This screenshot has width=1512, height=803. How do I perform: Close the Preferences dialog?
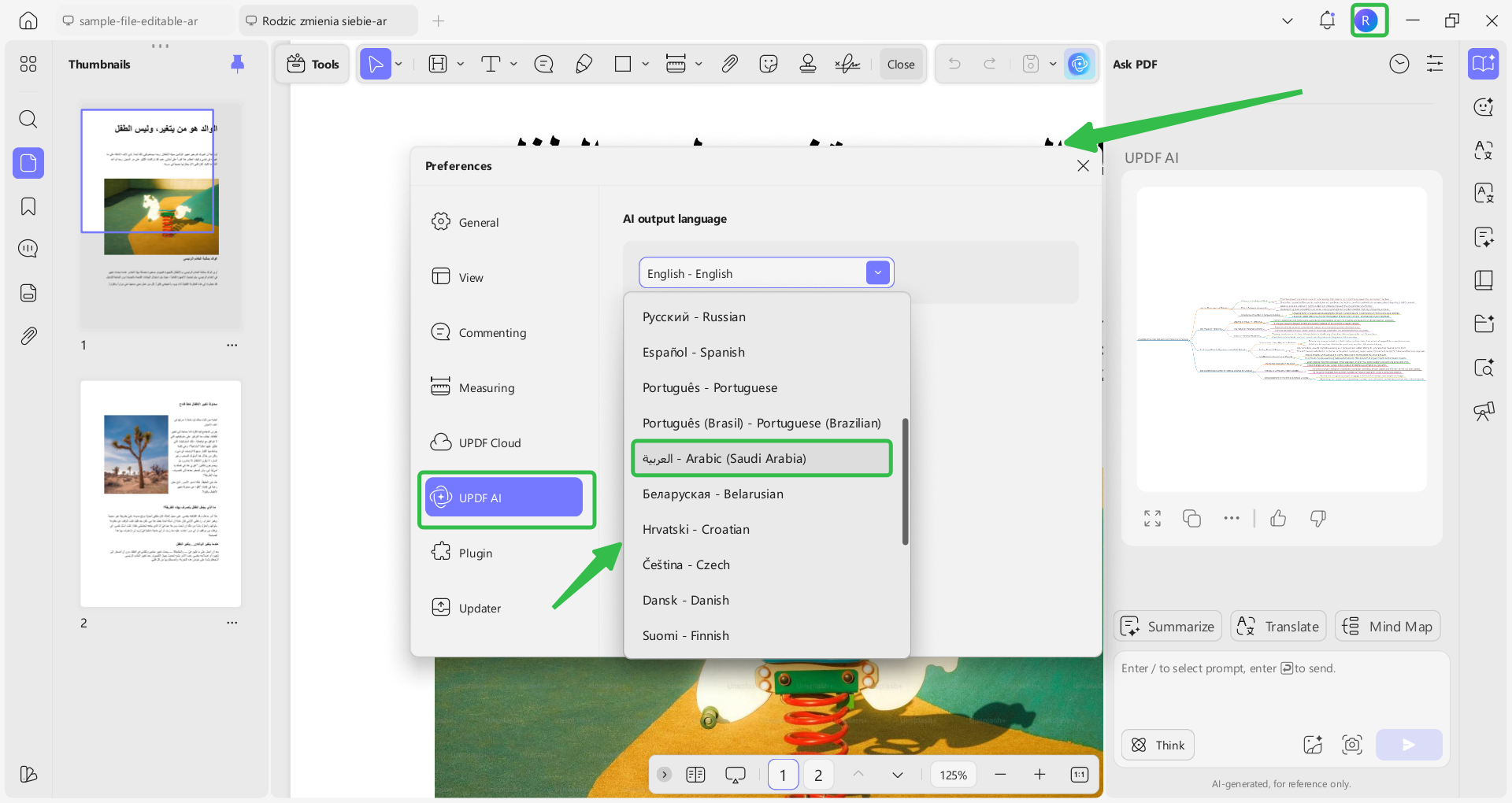pyautogui.click(x=1083, y=165)
